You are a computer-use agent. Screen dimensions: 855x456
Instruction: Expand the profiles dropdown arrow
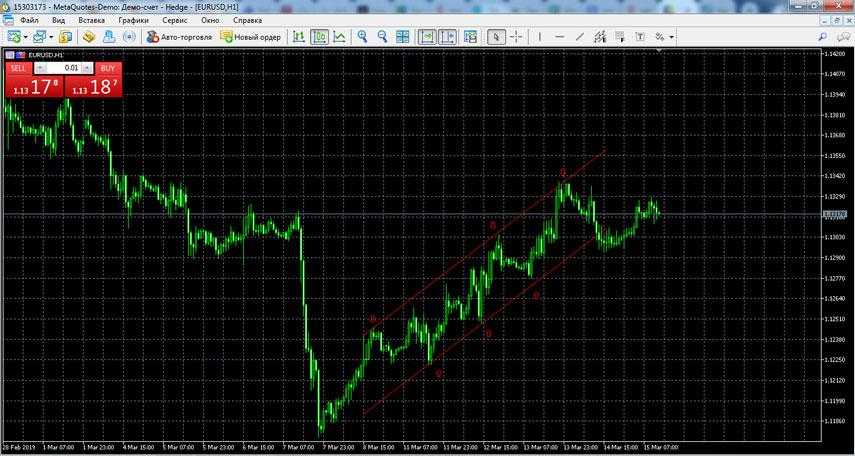pos(50,37)
